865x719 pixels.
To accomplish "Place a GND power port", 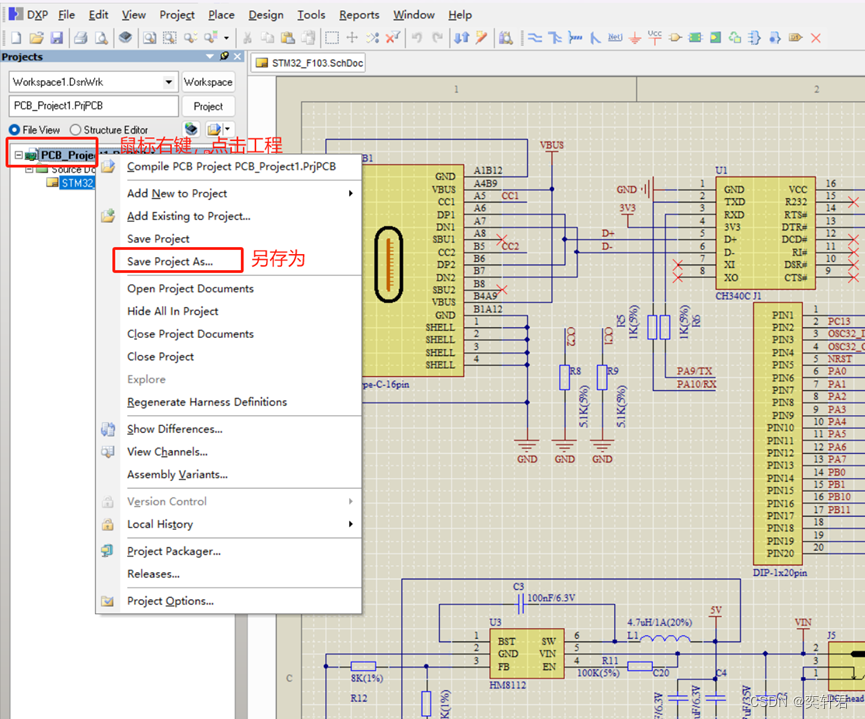I will point(635,38).
